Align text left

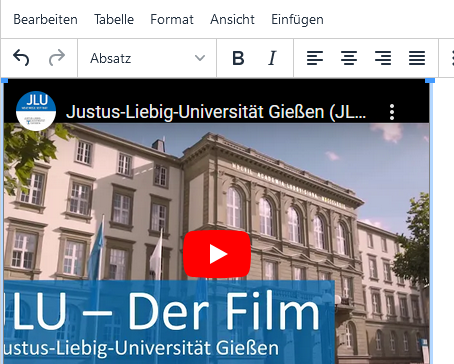point(315,58)
